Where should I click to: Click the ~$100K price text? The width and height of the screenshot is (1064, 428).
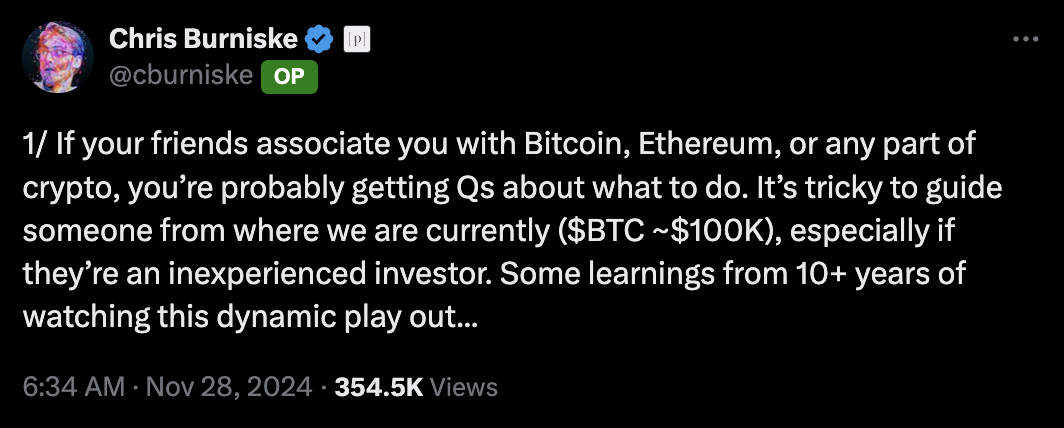[x=720, y=232]
